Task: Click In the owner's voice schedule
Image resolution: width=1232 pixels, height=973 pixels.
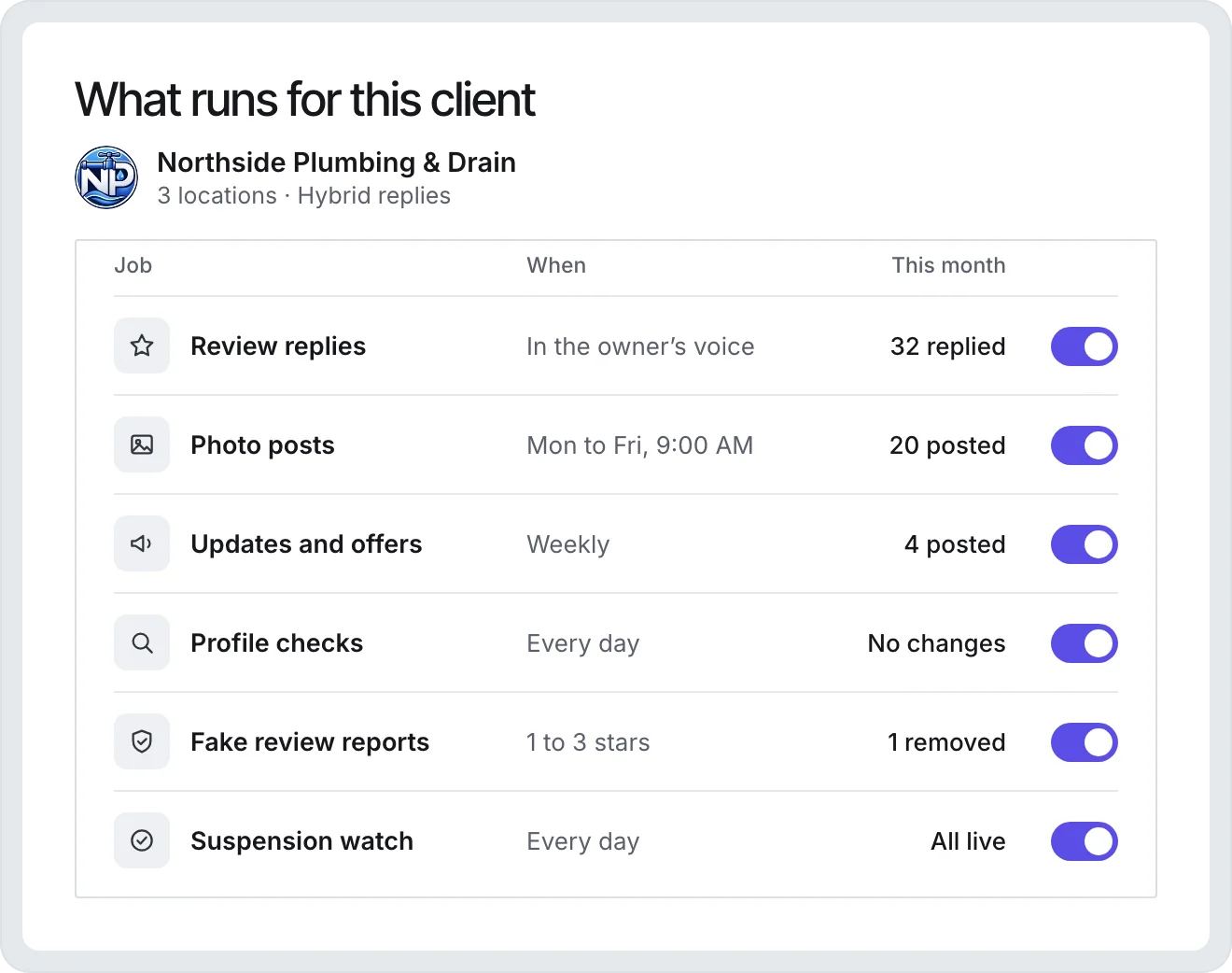Action: 640,346
